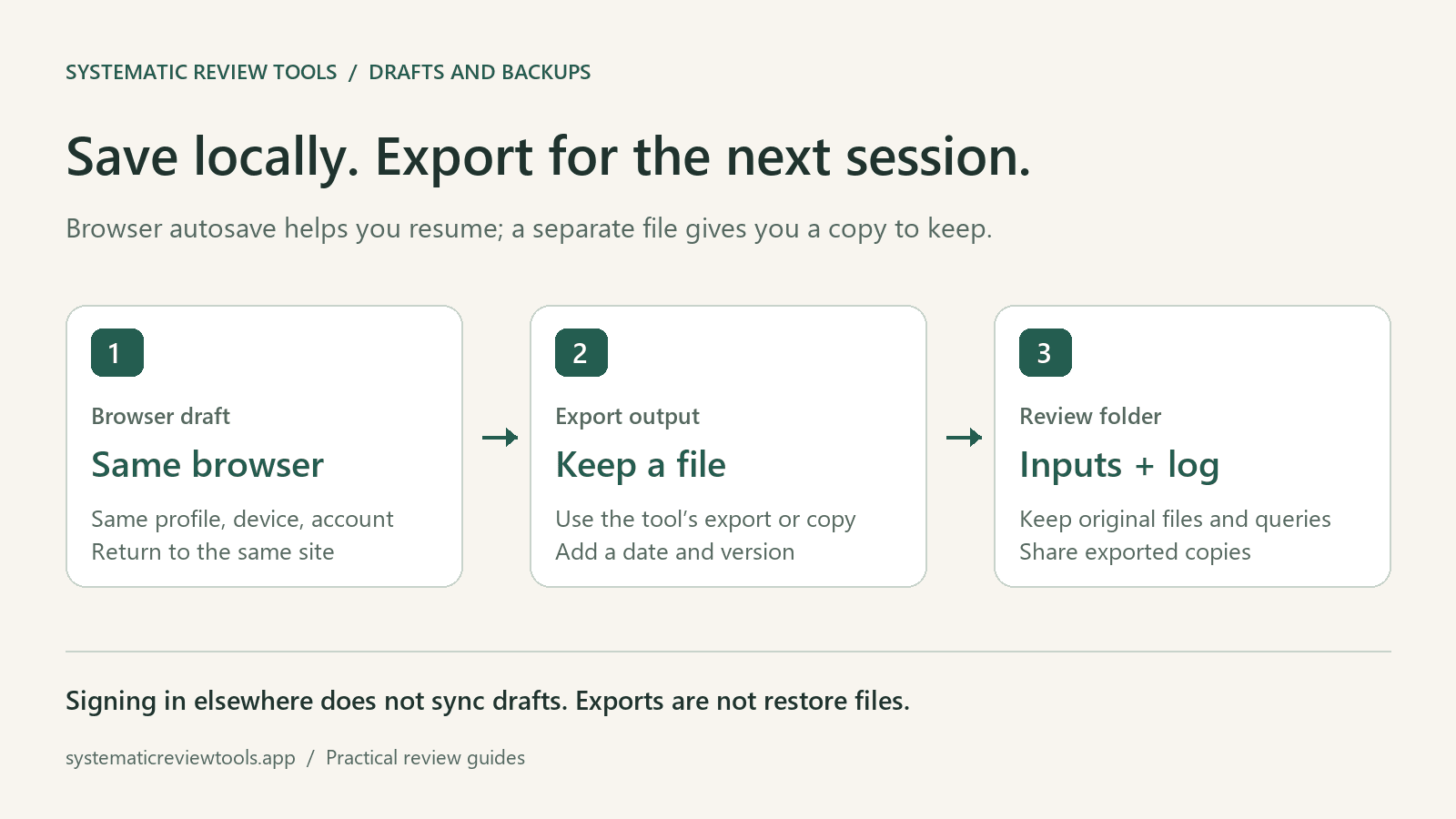Click the 'Review folder' label
The height and width of the screenshot is (819, 1456).
[x=1090, y=416]
